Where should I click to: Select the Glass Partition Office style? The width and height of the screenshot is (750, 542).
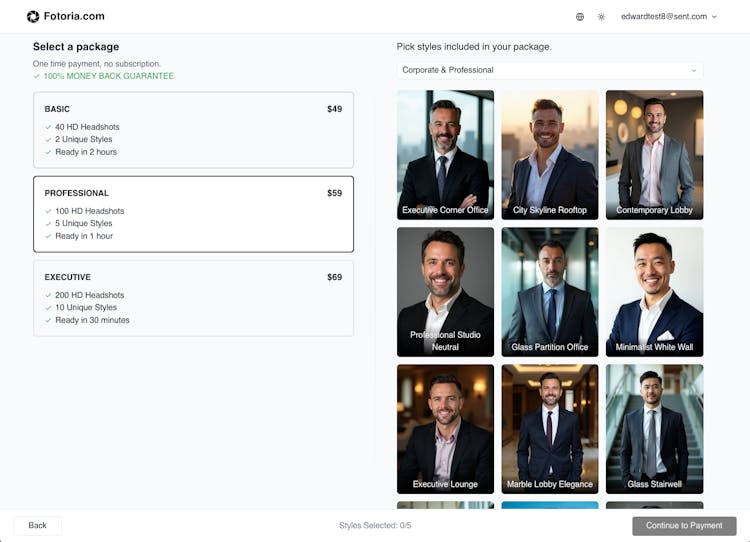[x=550, y=291]
